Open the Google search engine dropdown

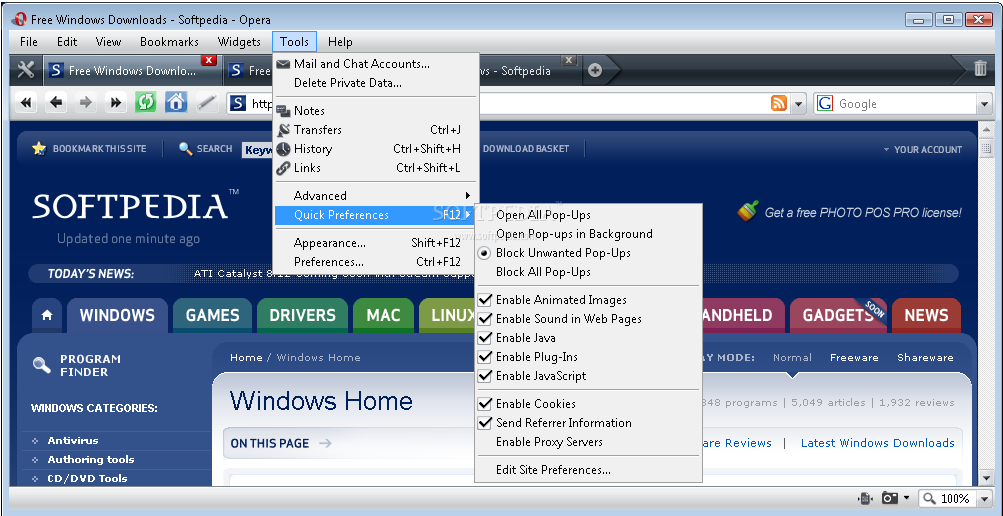point(983,104)
